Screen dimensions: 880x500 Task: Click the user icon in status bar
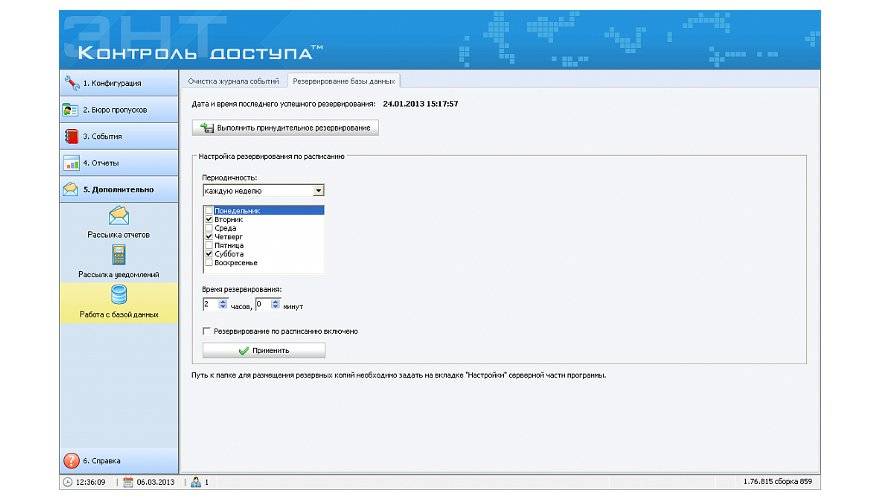(195, 482)
